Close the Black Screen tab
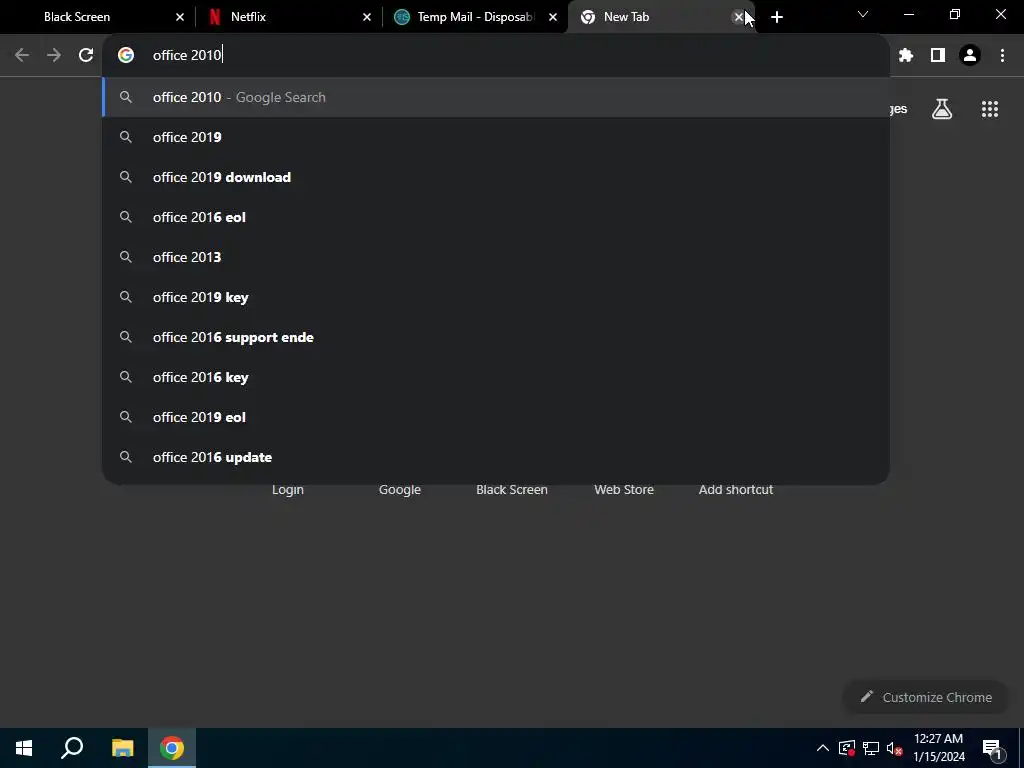This screenshot has height=768, width=1024. coord(180,17)
